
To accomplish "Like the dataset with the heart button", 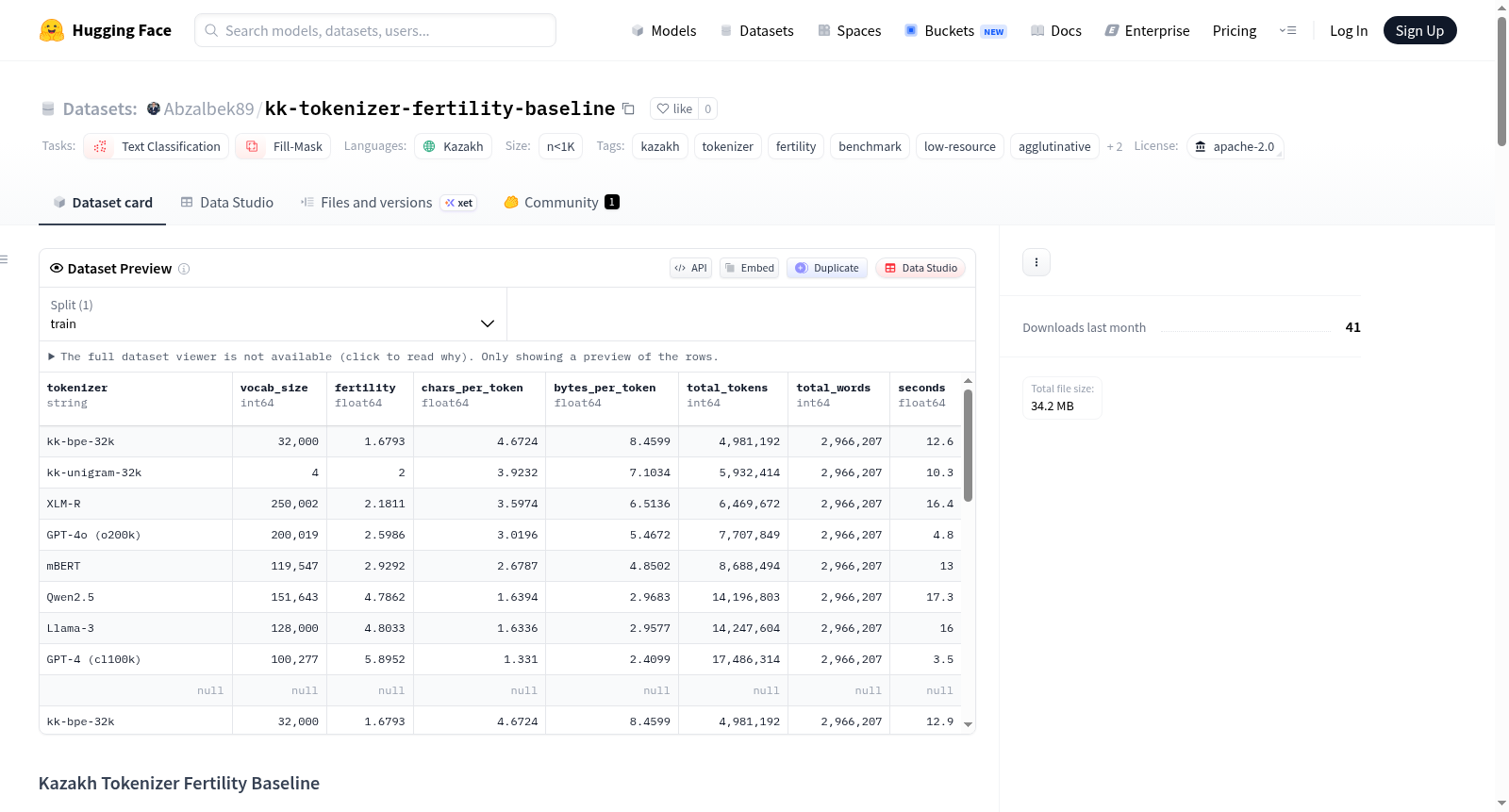I will click(x=674, y=108).
